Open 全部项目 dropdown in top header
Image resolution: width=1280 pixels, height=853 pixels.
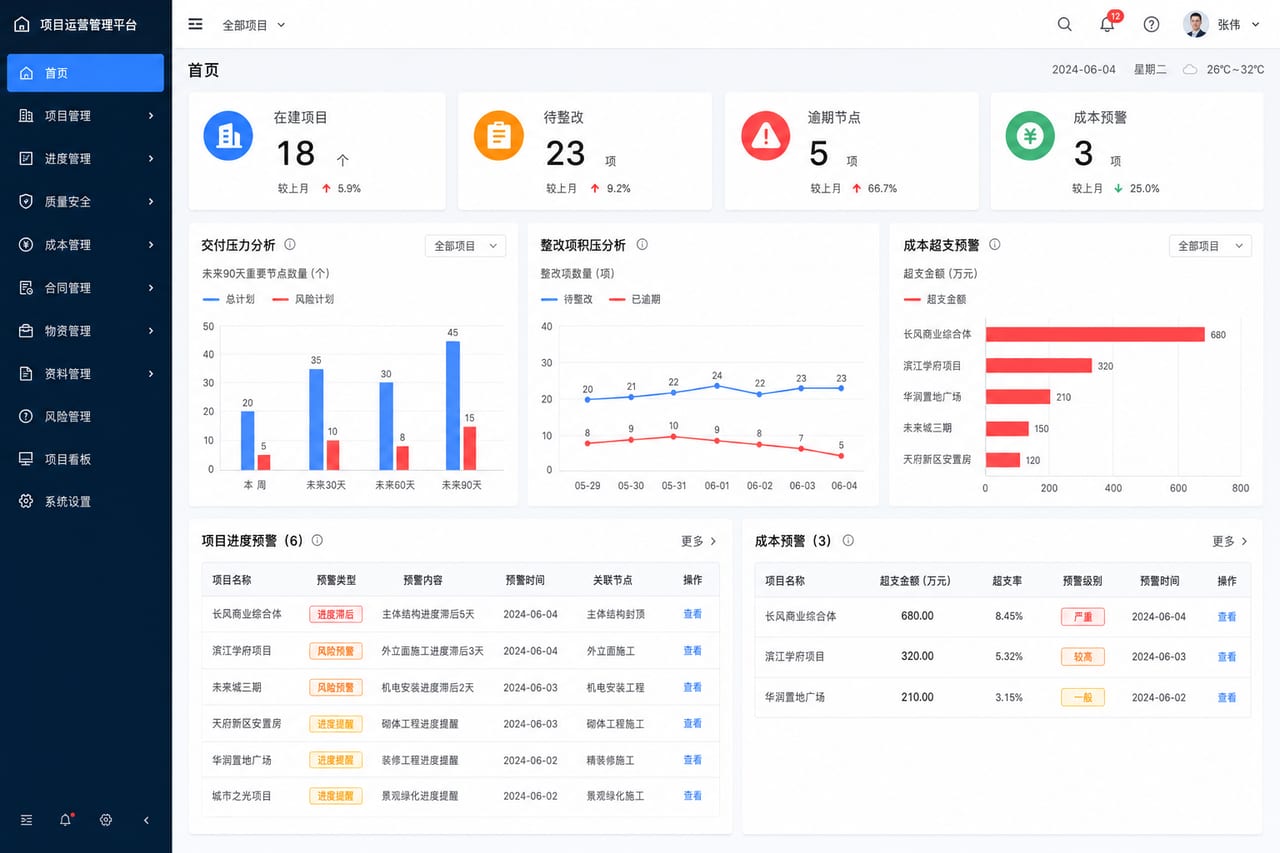(254, 25)
